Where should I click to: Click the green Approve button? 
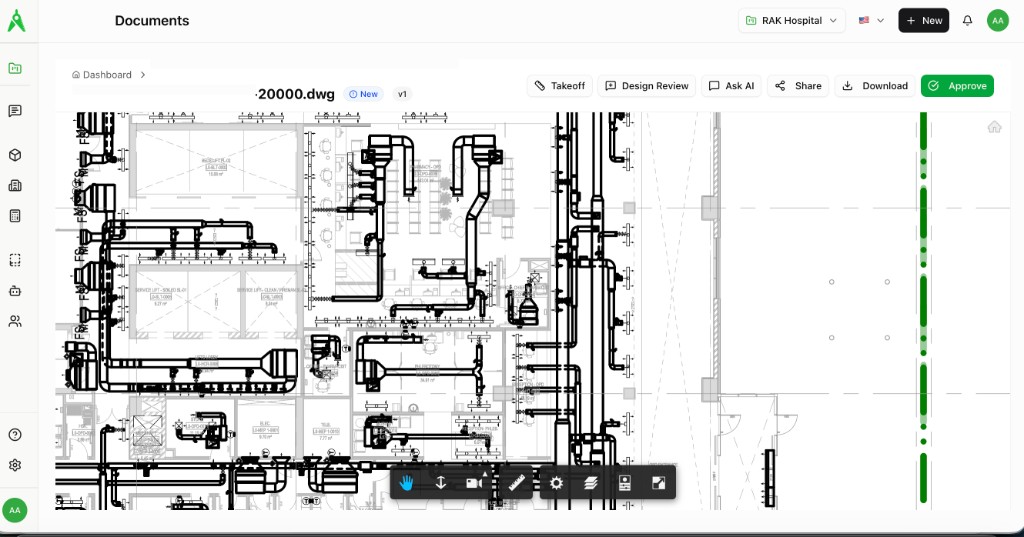click(957, 86)
